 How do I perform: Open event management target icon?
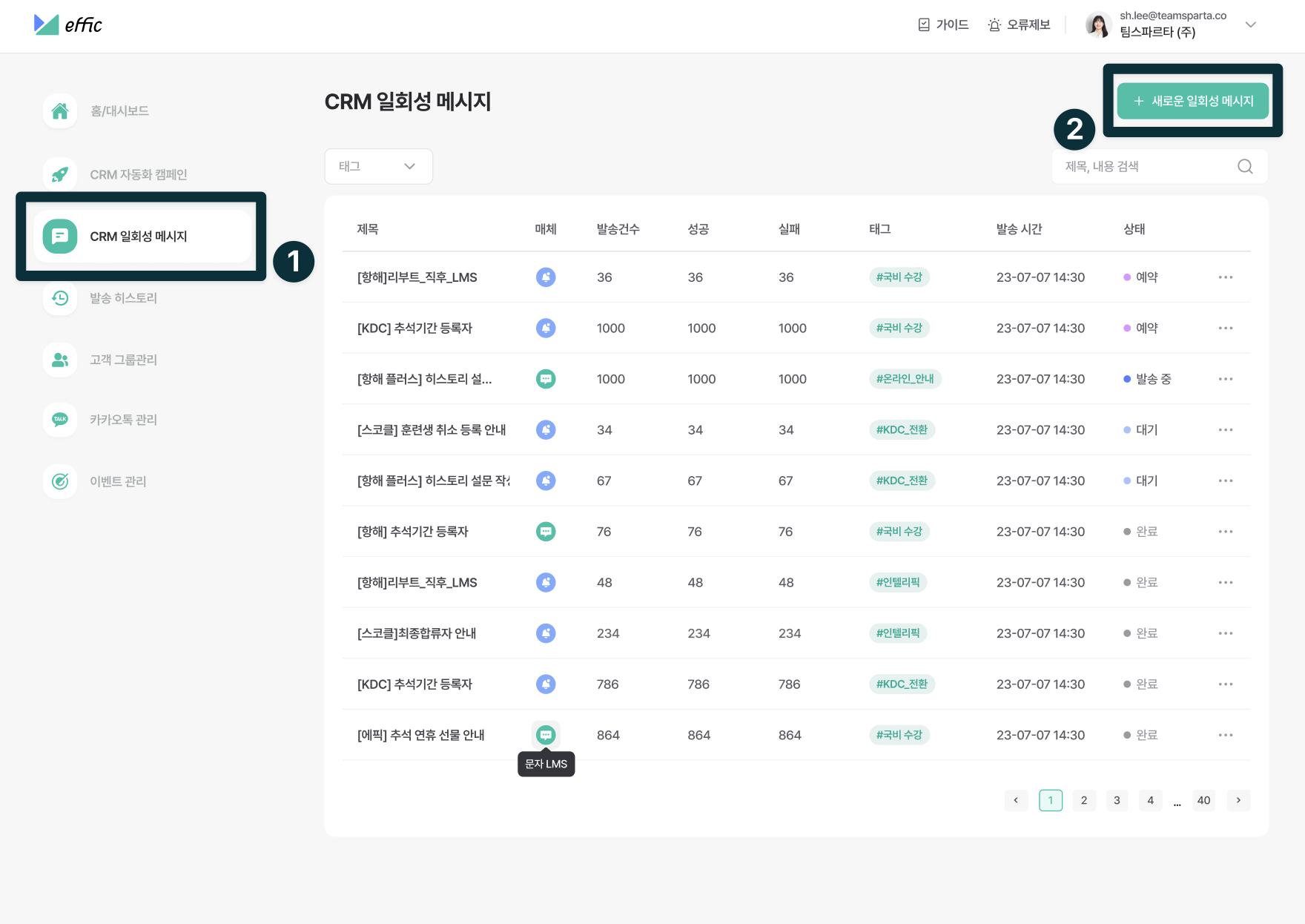point(60,481)
